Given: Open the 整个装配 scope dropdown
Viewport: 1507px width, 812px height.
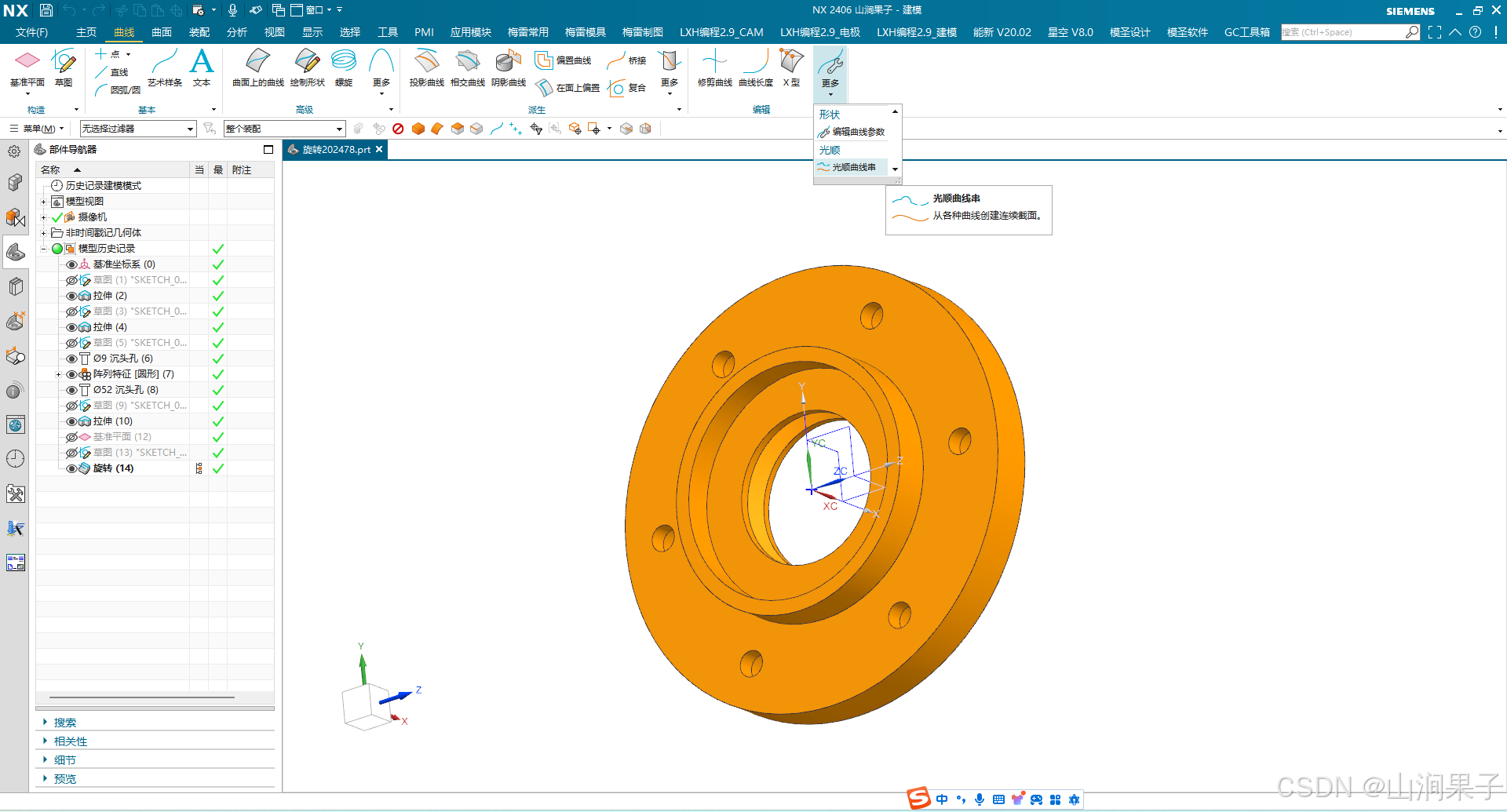Looking at the screenshot, I should click(284, 129).
